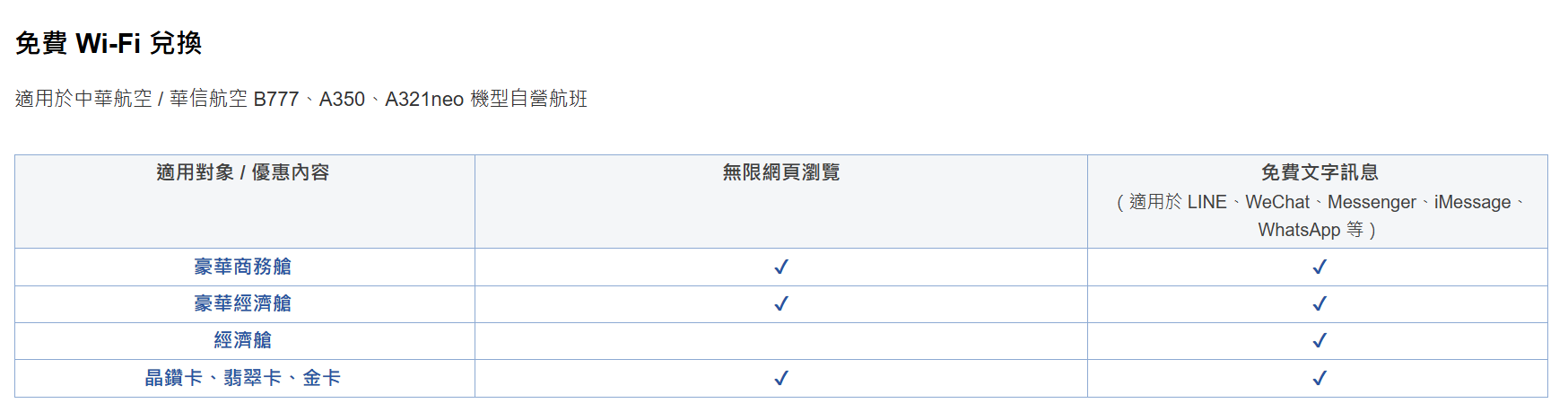Open the 經濟艙 link
The image size is (1568, 412).
243,340
